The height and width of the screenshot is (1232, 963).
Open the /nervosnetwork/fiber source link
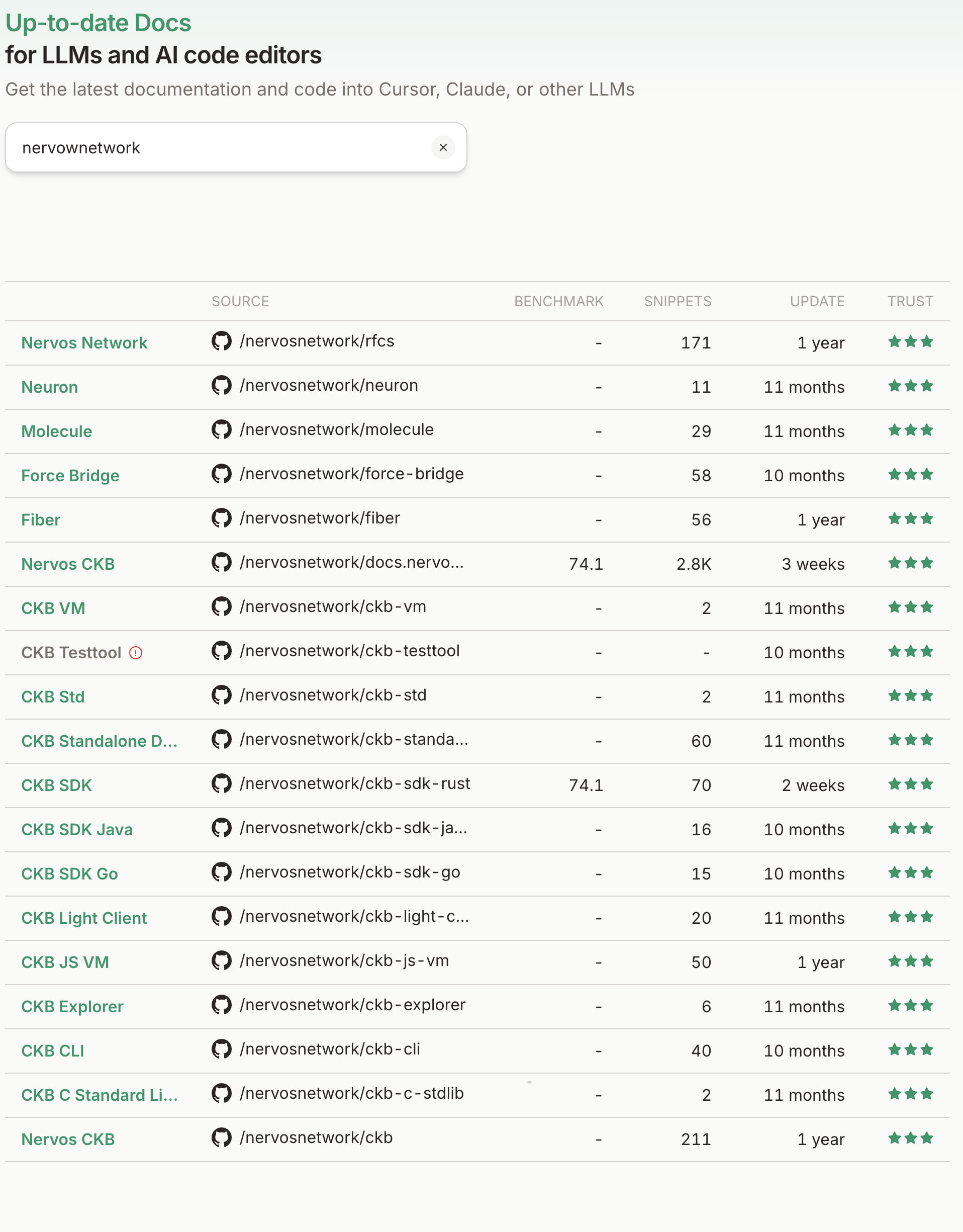coord(320,518)
